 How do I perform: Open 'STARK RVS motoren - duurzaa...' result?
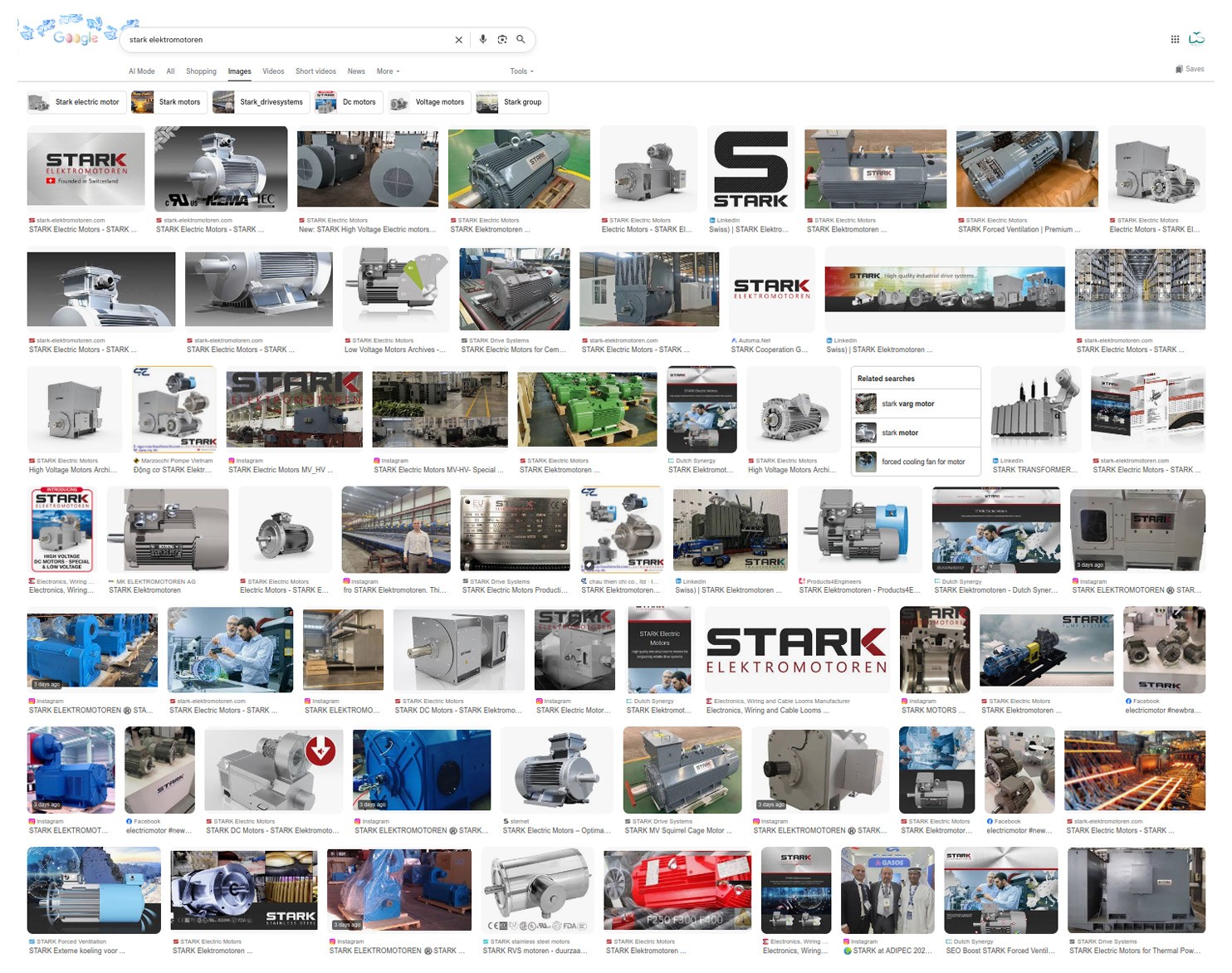pos(535,951)
